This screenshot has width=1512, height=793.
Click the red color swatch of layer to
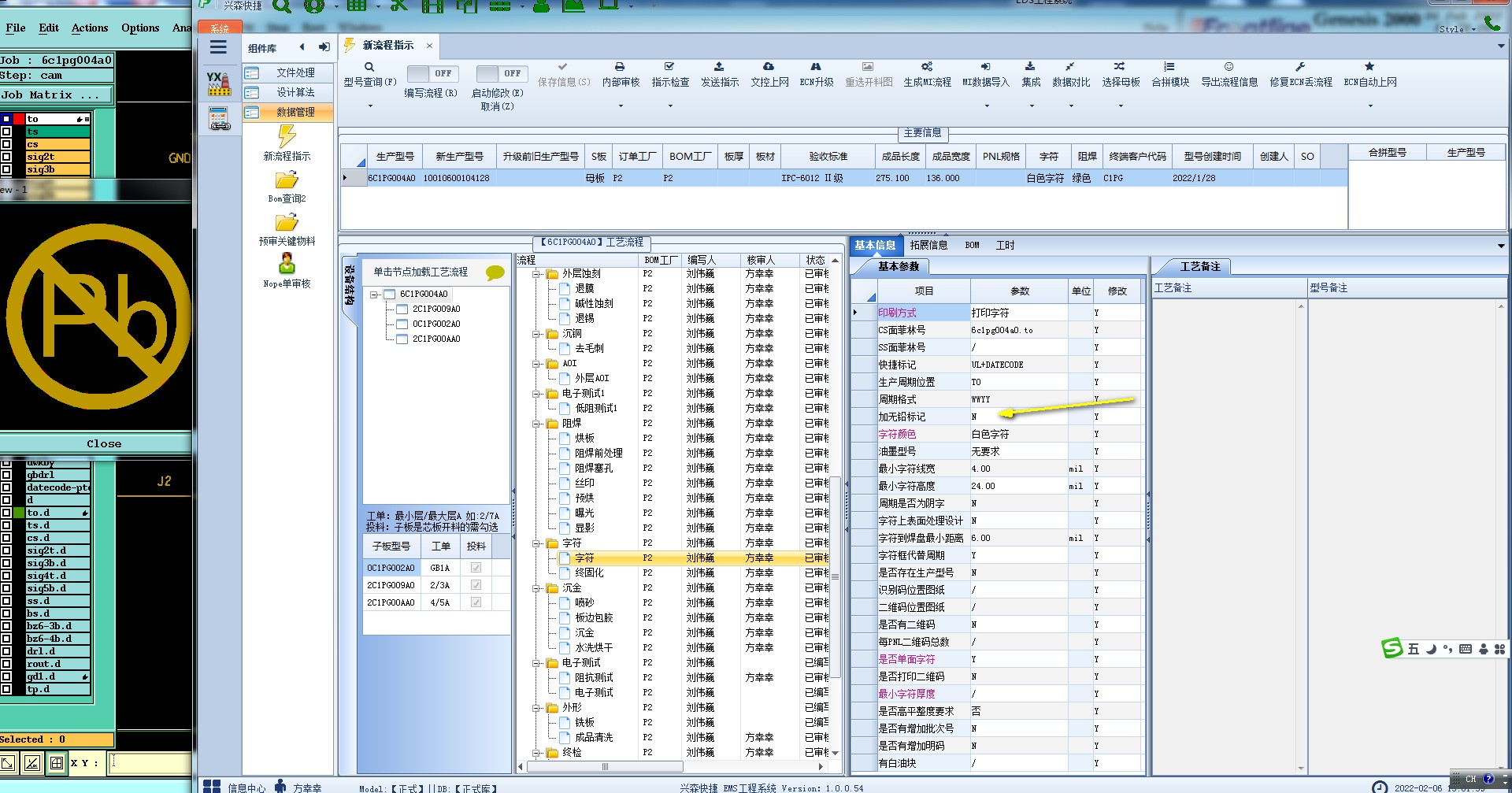coord(18,119)
